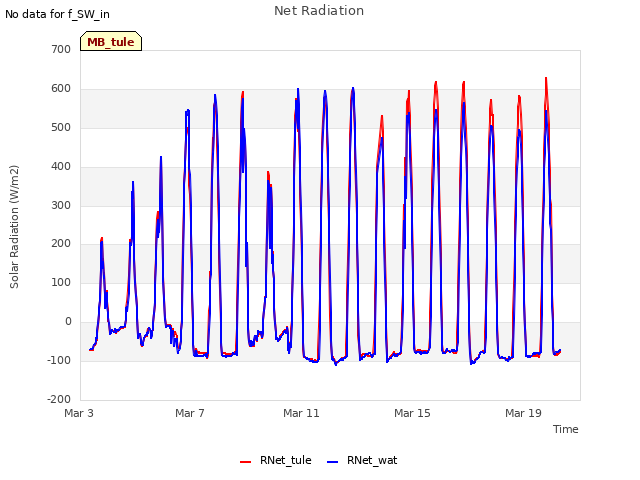Click the 300 y-axis label

pyautogui.click(x=61, y=205)
